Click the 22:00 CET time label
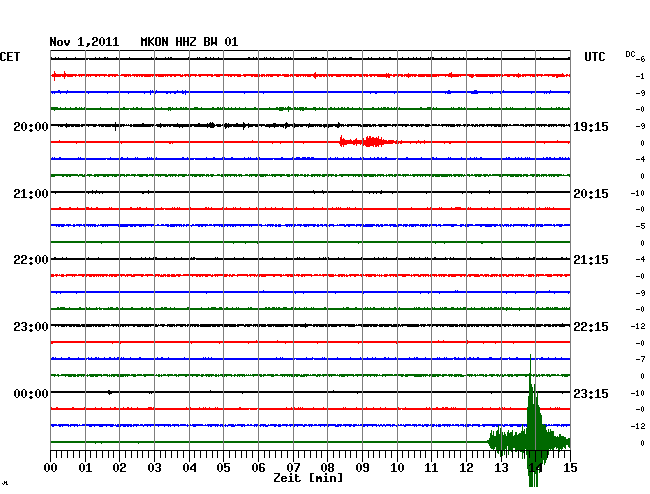650x494 pixels. (x=31, y=260)
